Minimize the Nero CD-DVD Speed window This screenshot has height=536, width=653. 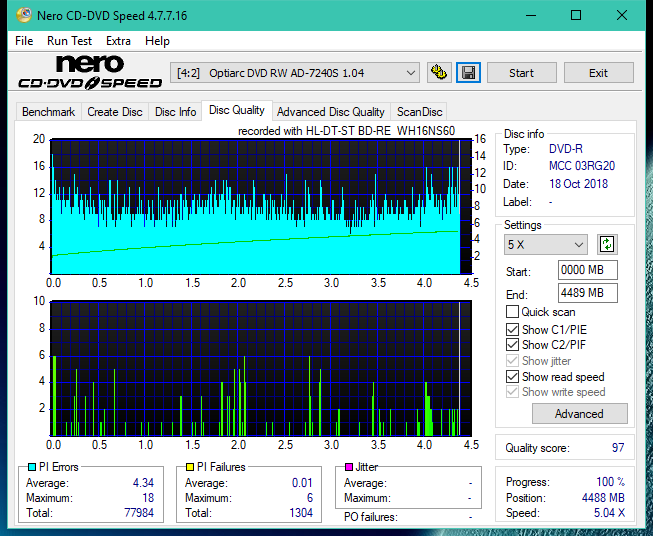coord(531,15)
